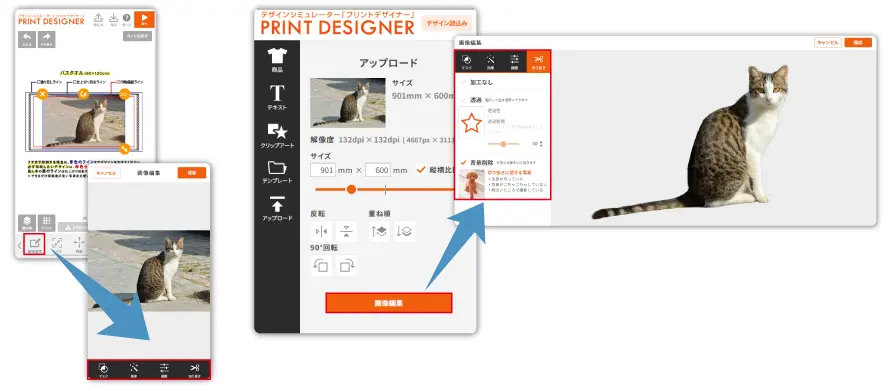Flip the image vertically under 反転
Screen dimensions: 890x391
coord(347,231)
